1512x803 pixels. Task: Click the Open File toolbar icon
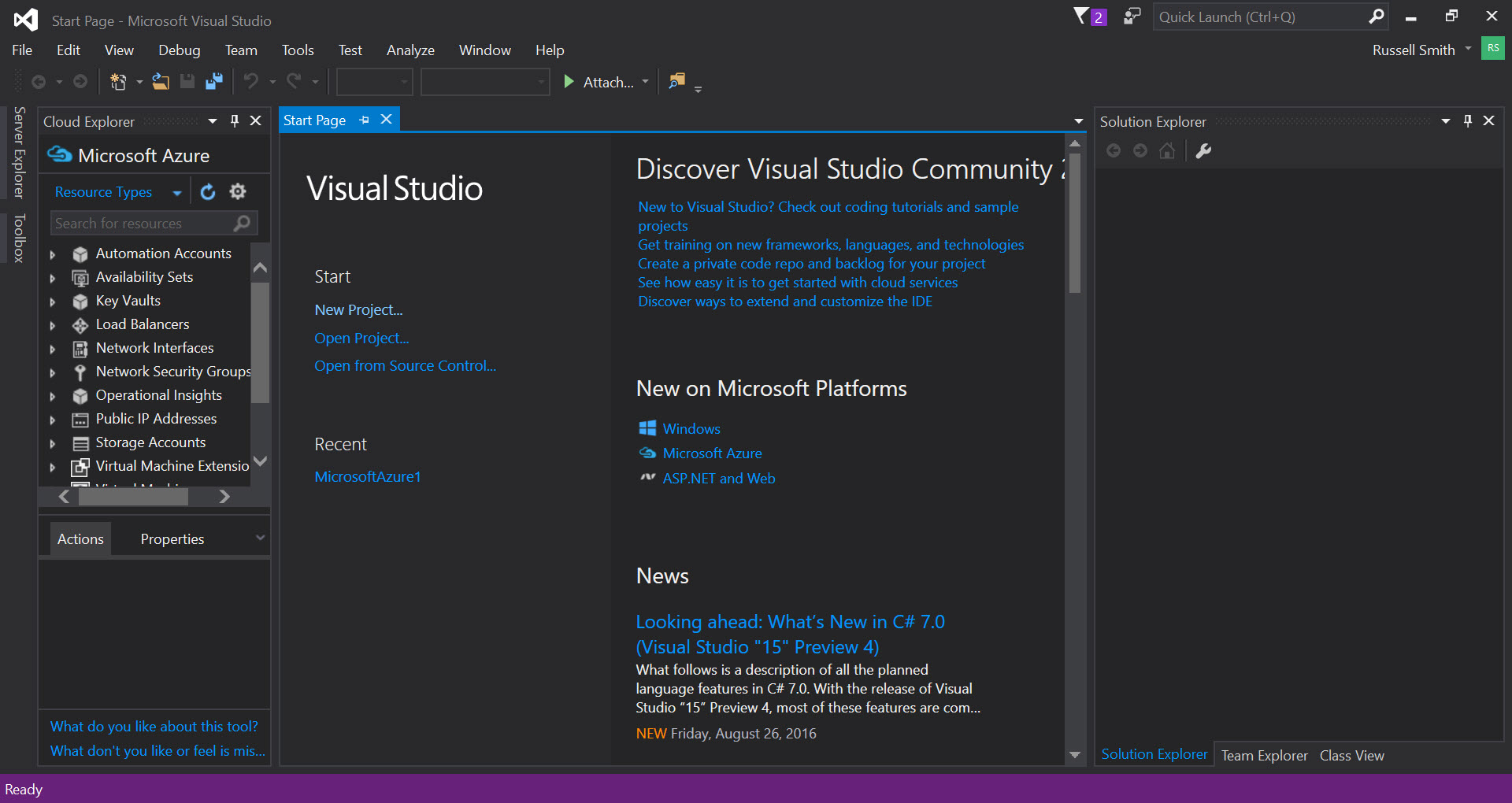click(161, 82)
